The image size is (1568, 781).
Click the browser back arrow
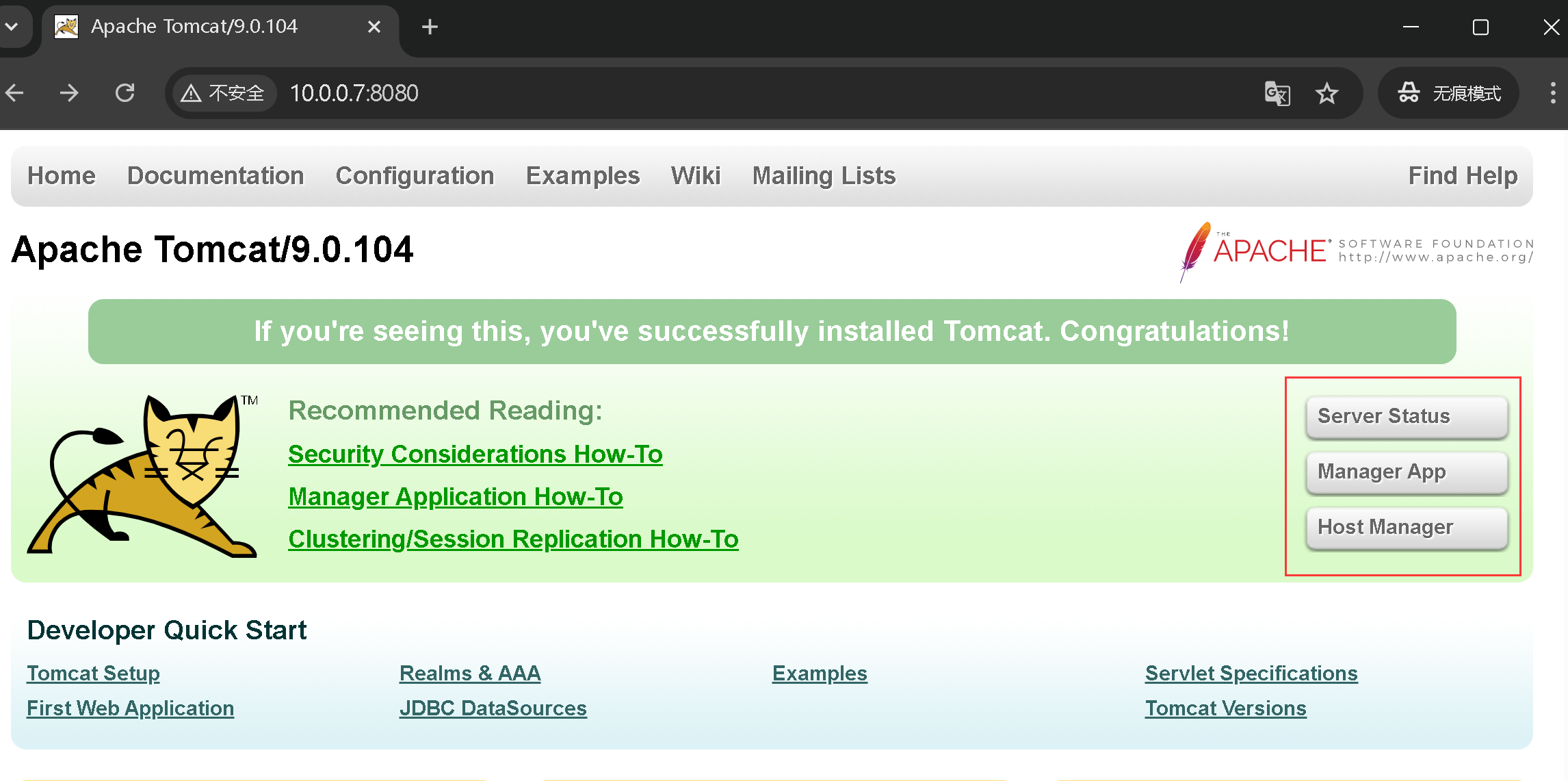(x=15, y=92)
